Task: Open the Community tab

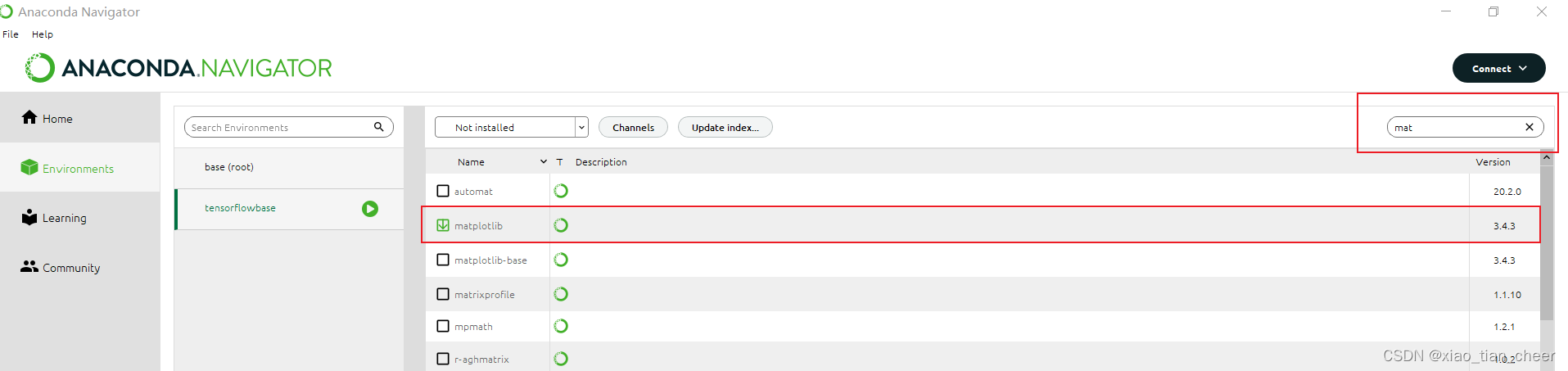Action: coord(80,268)
